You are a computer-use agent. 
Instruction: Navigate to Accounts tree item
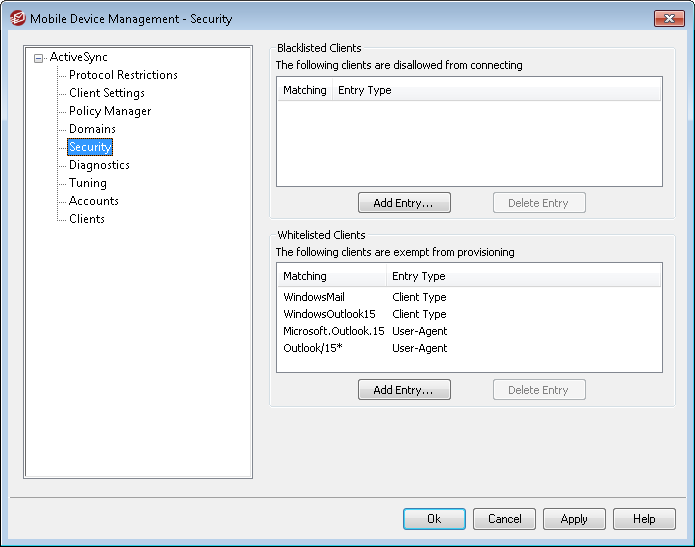tap(94, 201)
